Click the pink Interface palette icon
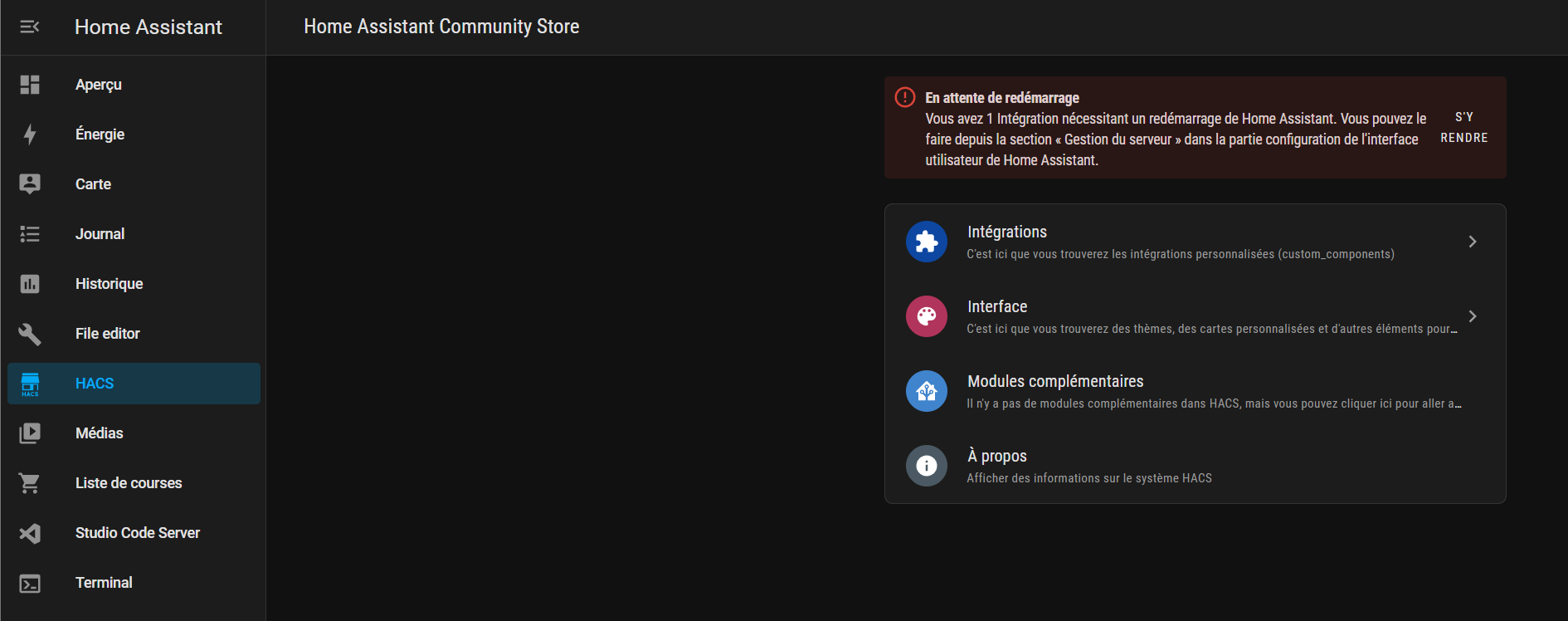The width and height of the screenshot is (1568, 621). tap(927, 316)
